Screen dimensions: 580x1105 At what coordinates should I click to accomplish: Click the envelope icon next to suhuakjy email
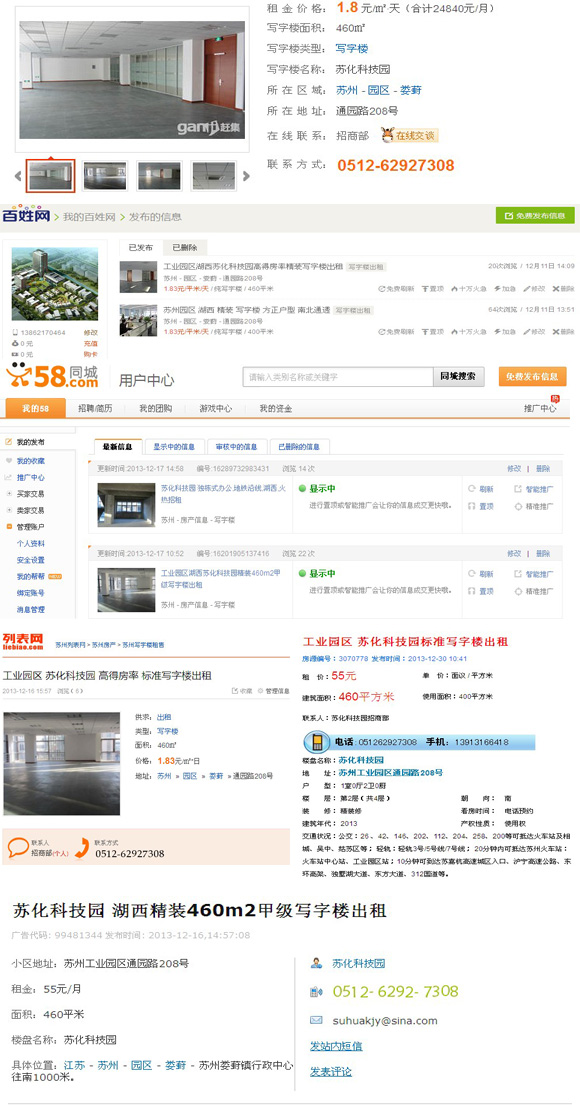316,1020
